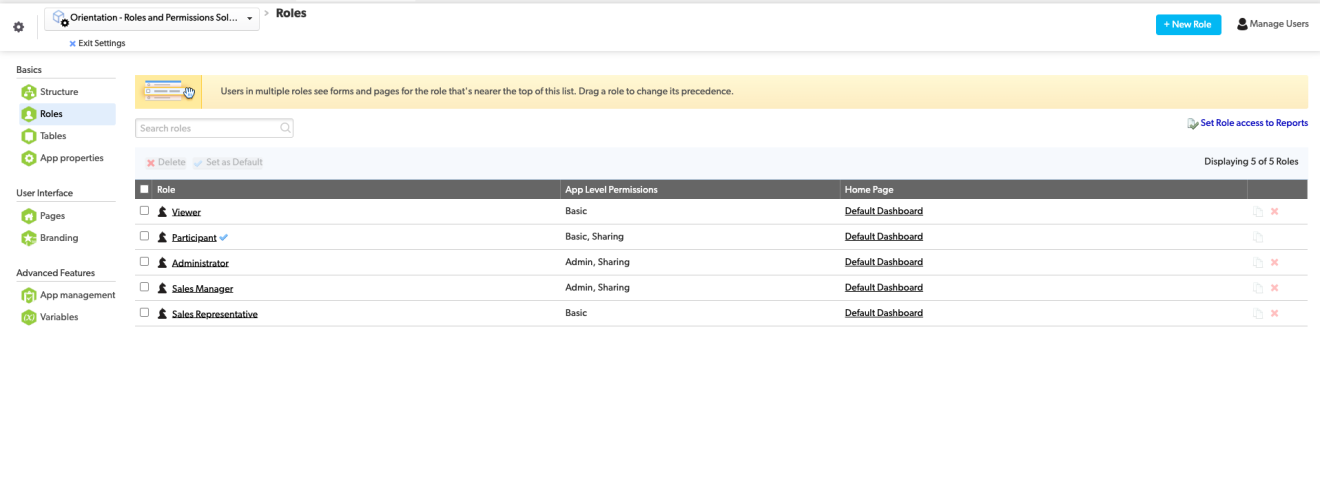Check the Viewer role checkbox

pyautogui.click(x=145, y=211)
